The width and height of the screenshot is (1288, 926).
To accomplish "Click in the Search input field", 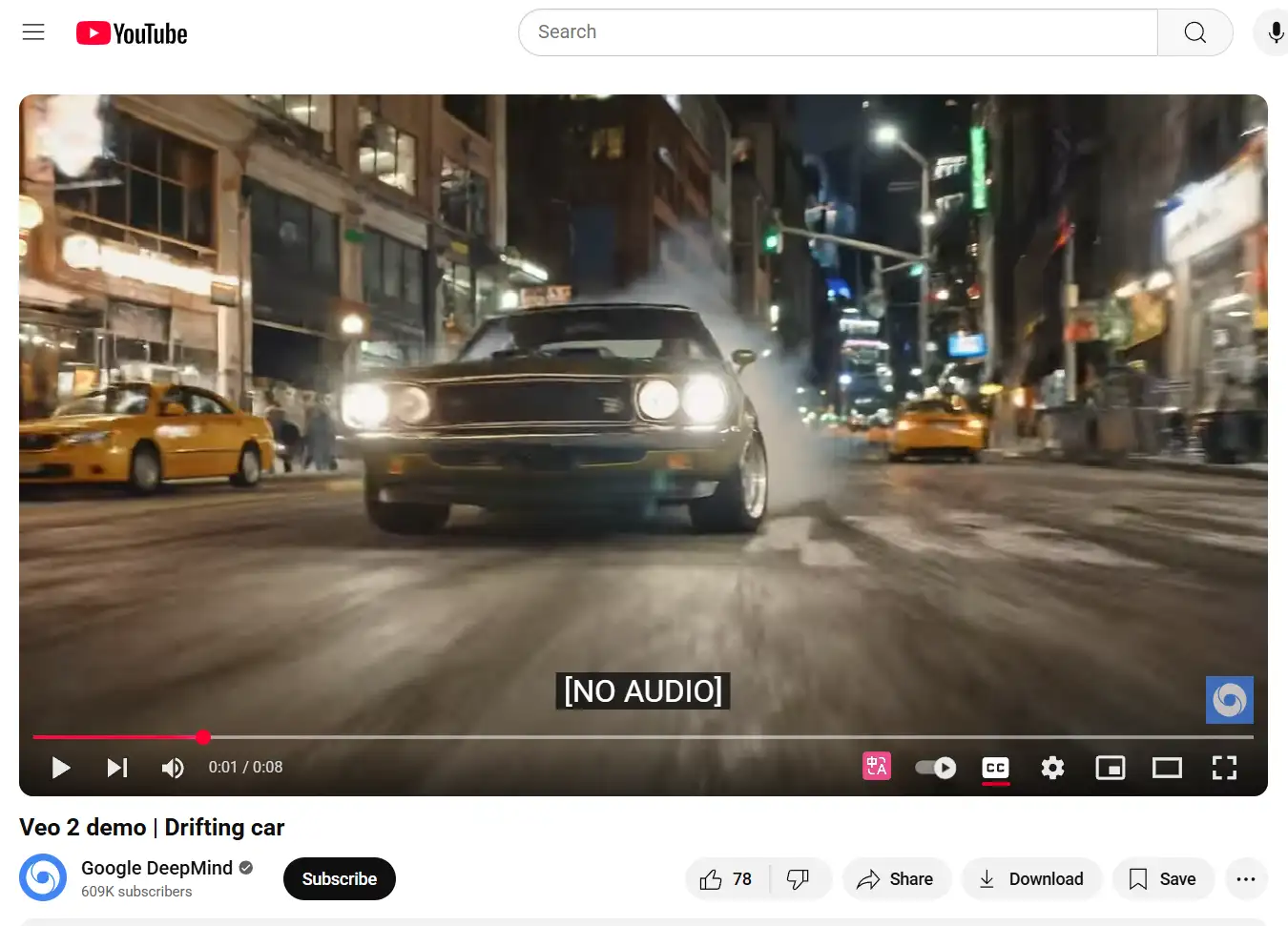I will [x=838, y=32].
